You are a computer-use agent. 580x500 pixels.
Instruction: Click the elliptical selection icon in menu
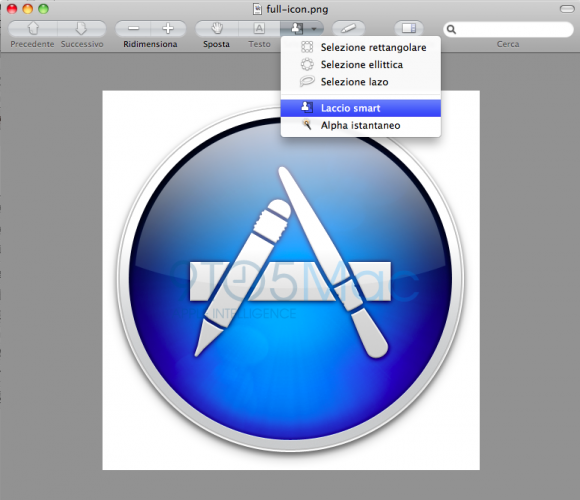point(307,64)
